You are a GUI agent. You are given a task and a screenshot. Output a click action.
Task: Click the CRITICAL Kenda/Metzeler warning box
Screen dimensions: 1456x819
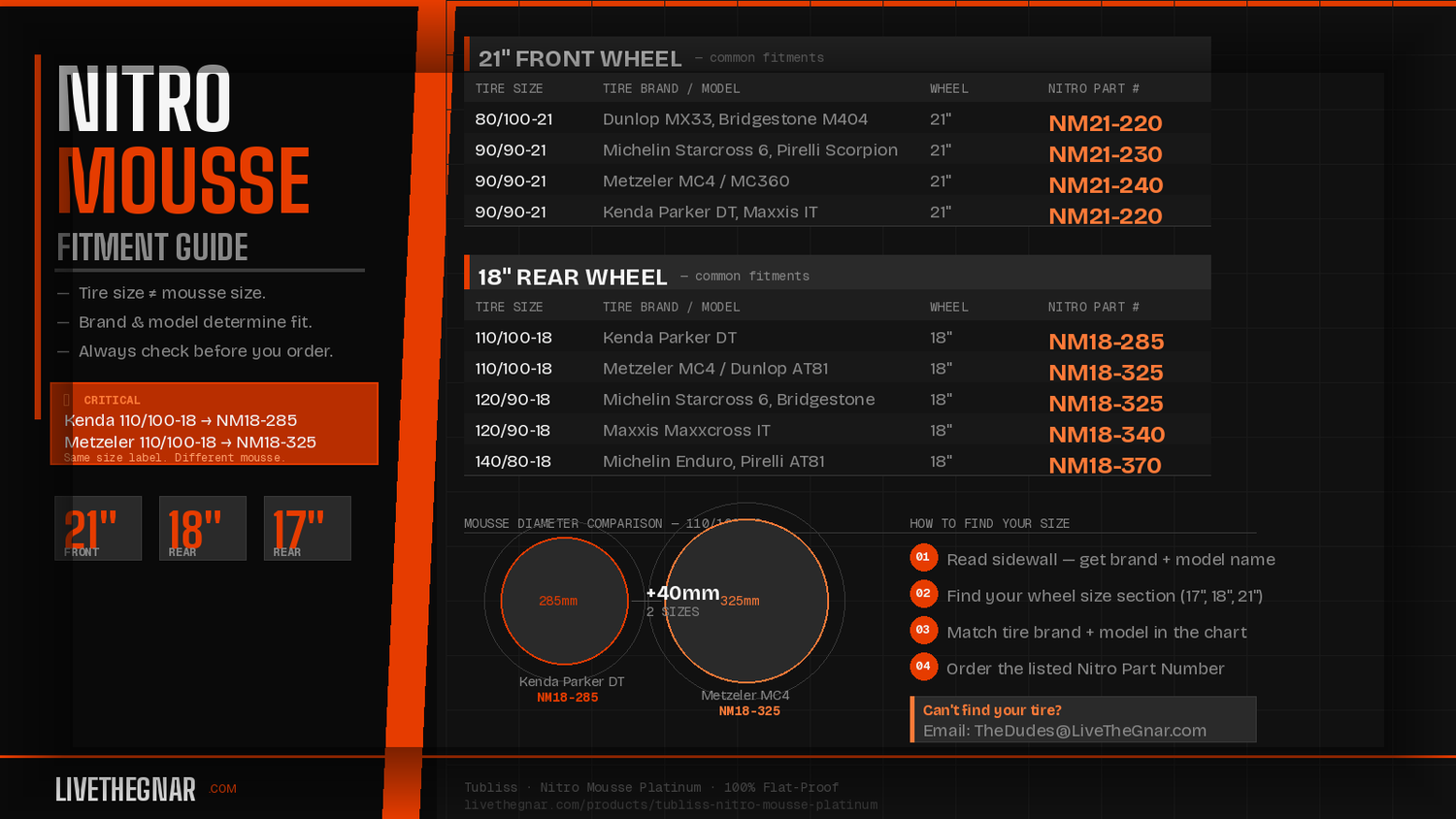point(214,424)
